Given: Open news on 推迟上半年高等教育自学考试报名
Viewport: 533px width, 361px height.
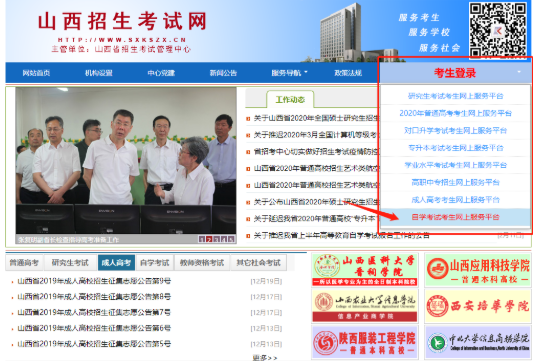Looking at the screenshot, I should (341, 235).
